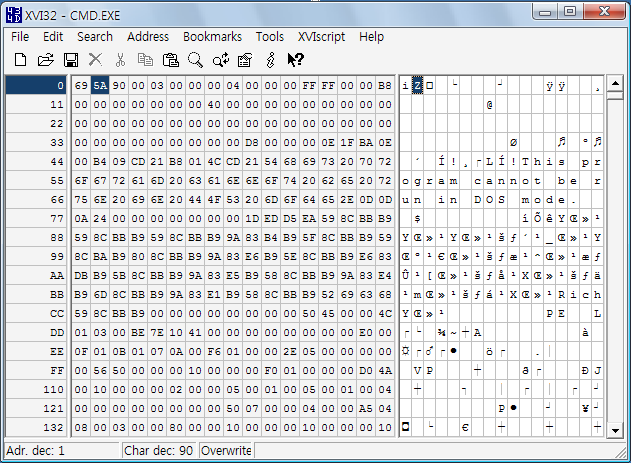Click the XVI32 title bar application icon

(14, 15)
